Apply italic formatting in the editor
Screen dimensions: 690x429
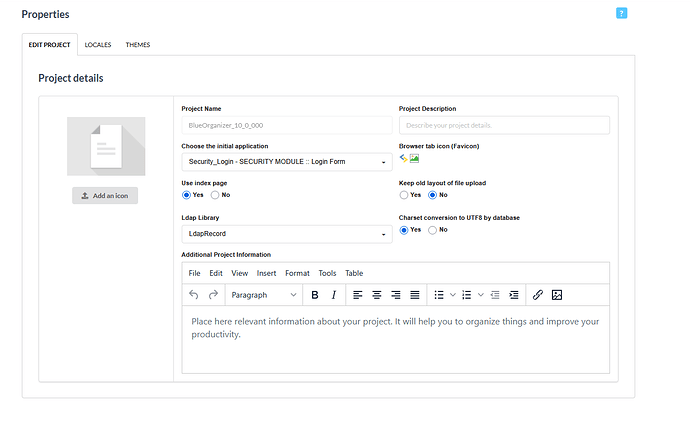tap(334, 295)
